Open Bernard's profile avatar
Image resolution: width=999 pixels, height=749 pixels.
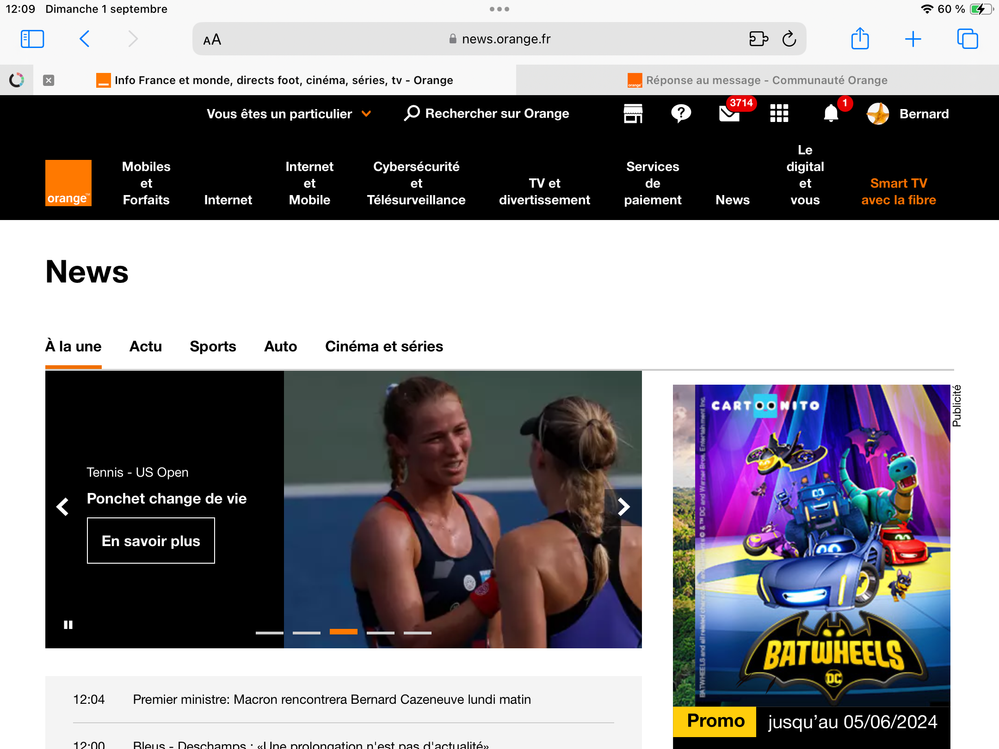coord(878,114)
